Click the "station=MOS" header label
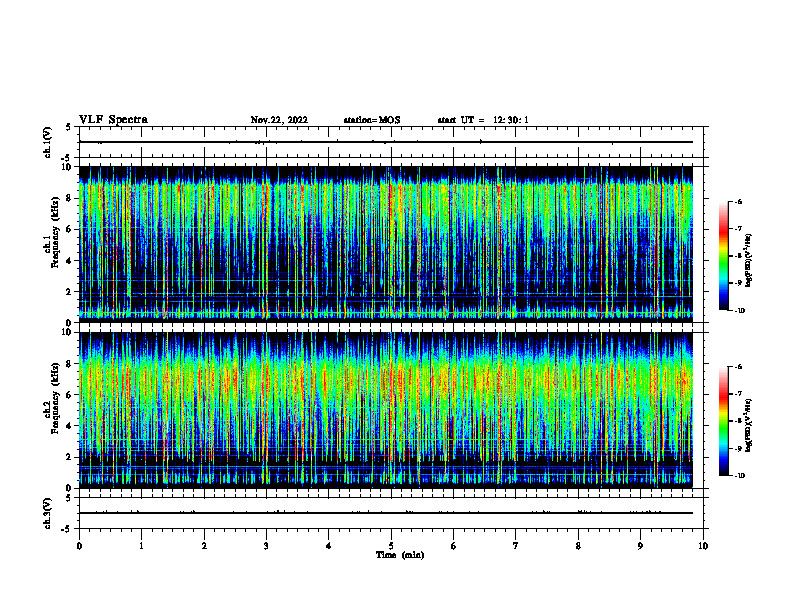792x612 pixels. click(x=372, y=120)
